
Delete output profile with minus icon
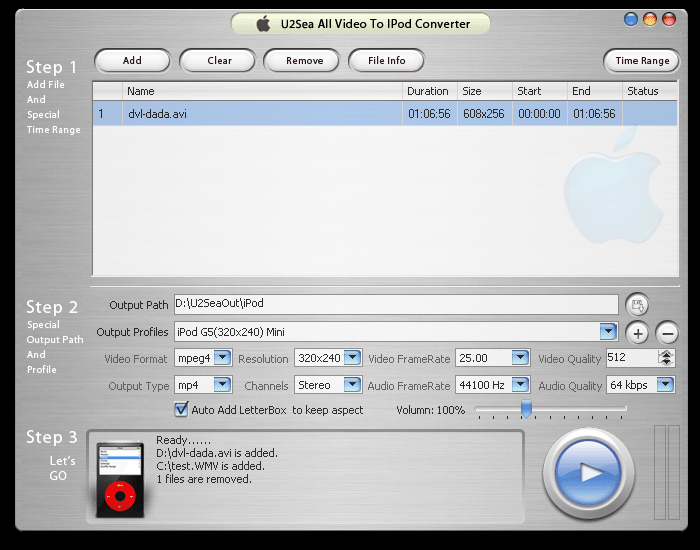[x=667, y=333]
